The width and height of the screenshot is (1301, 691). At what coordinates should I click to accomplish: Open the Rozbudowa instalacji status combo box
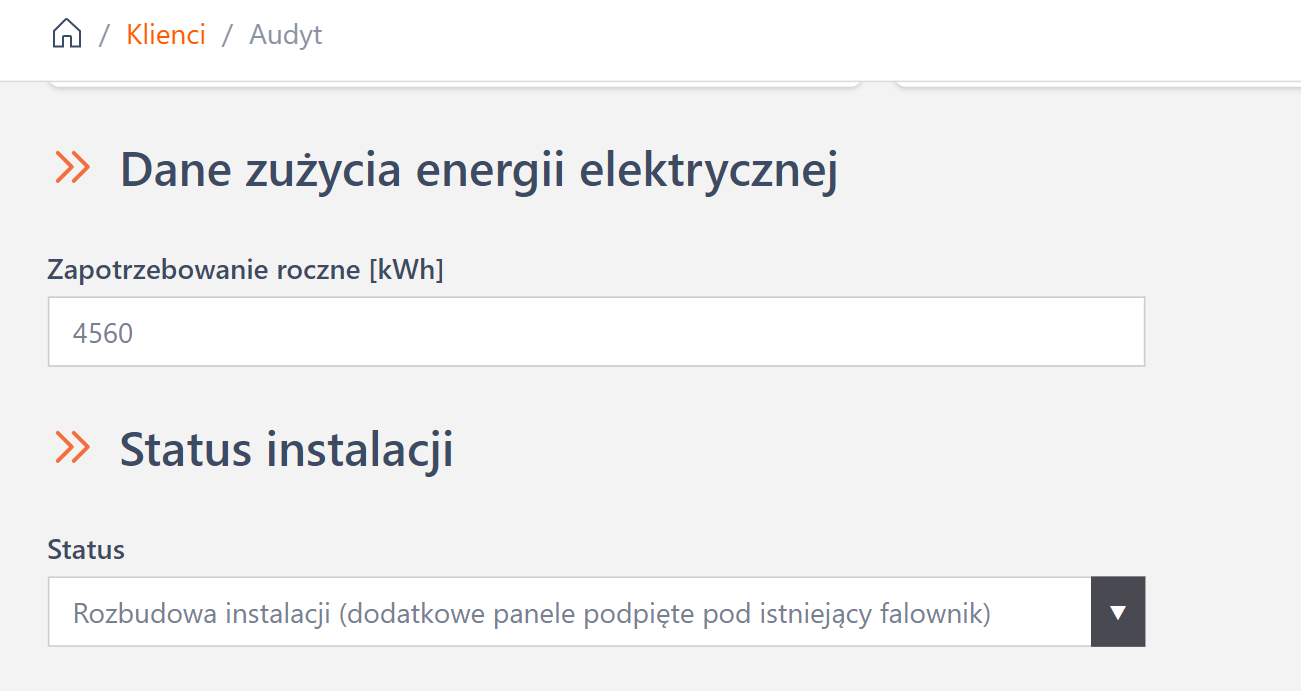pyautogui.click(x=569, y=612)
